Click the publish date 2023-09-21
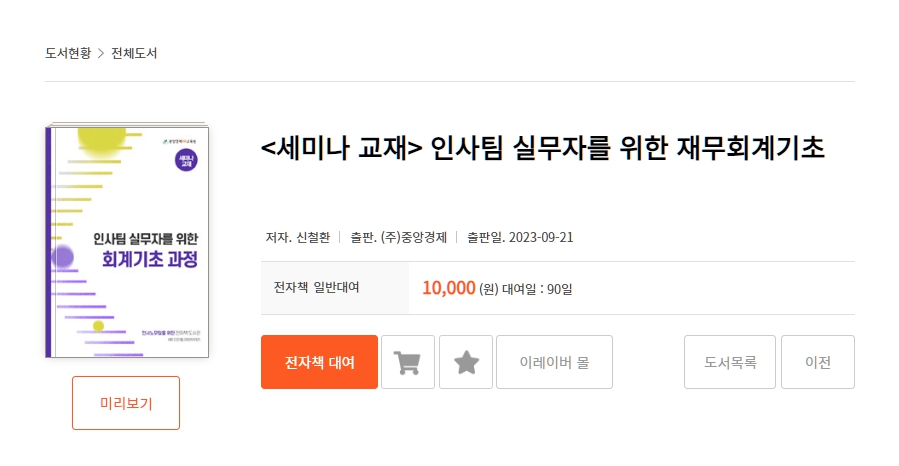 click(x=541, y=237)
